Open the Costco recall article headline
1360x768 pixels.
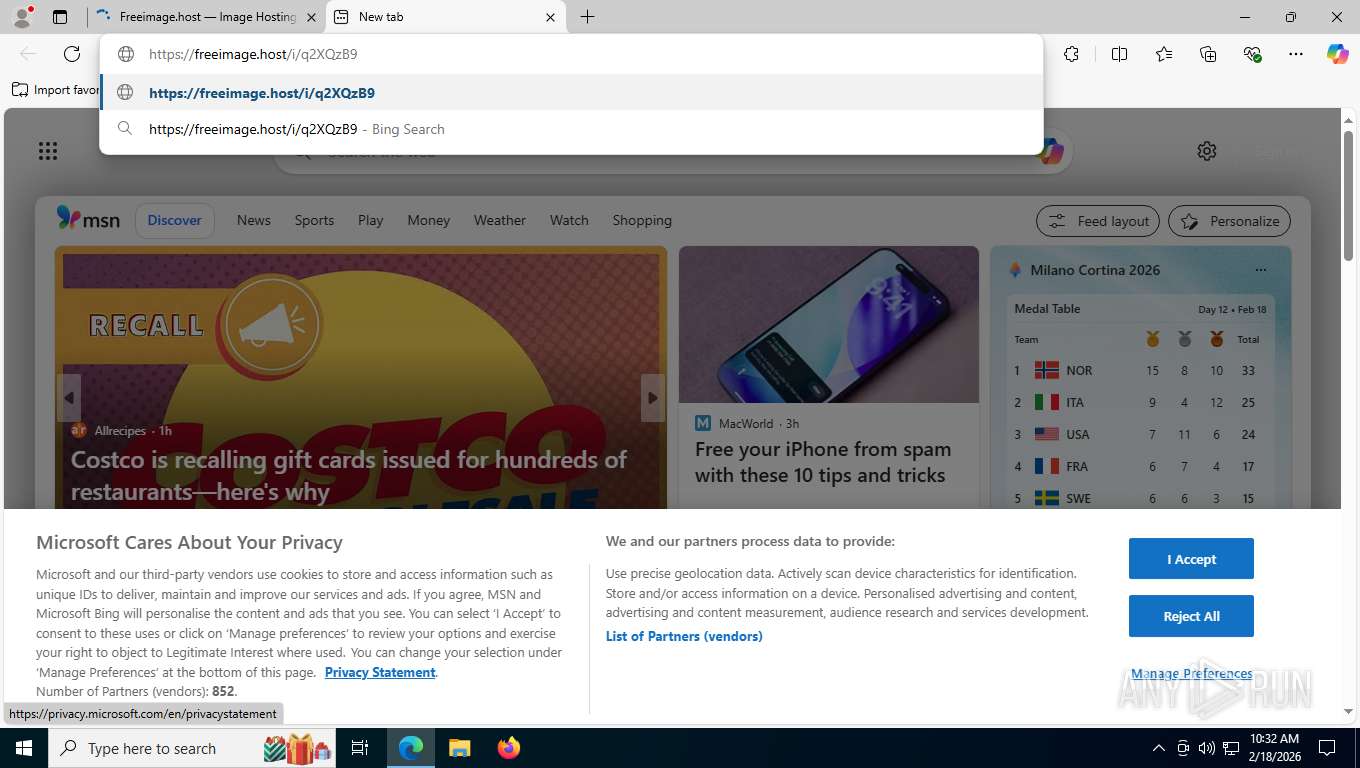(349, 475)
